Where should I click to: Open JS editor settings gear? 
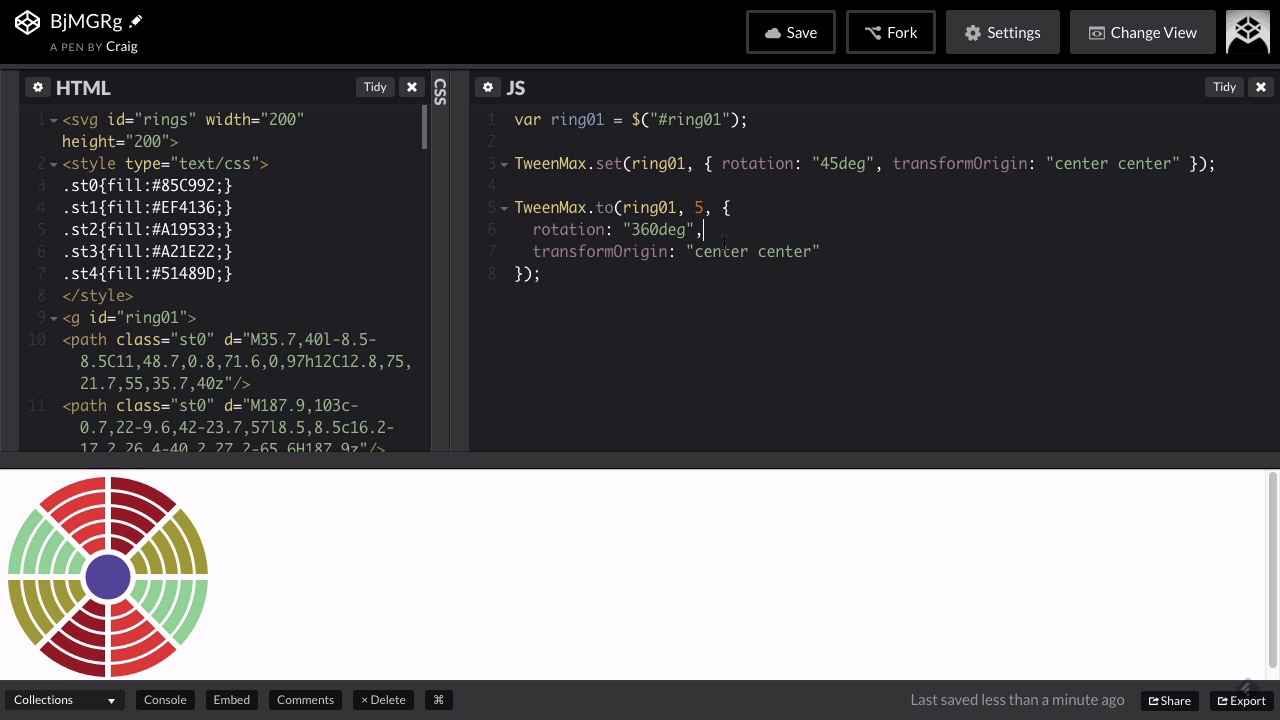coord(488,87)
